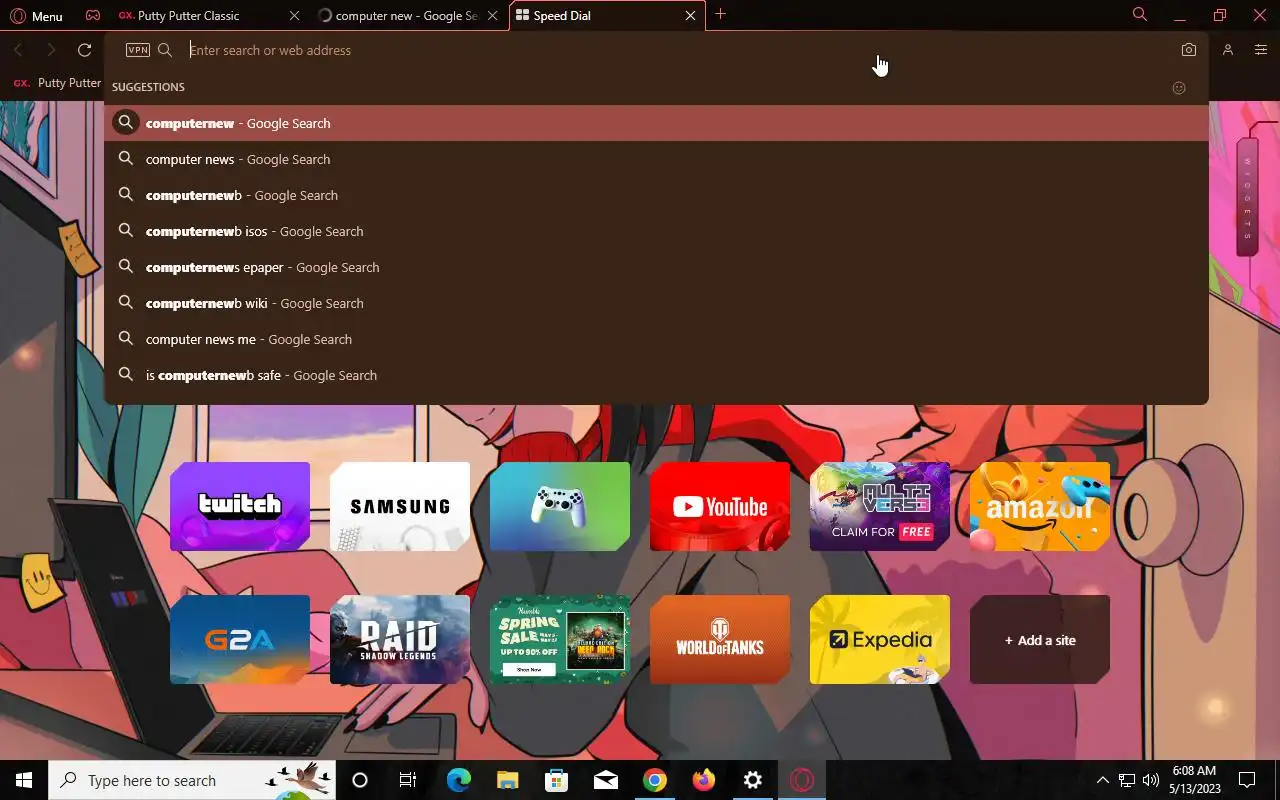Open the volume speaker icon in tray

pos(1150,780)
